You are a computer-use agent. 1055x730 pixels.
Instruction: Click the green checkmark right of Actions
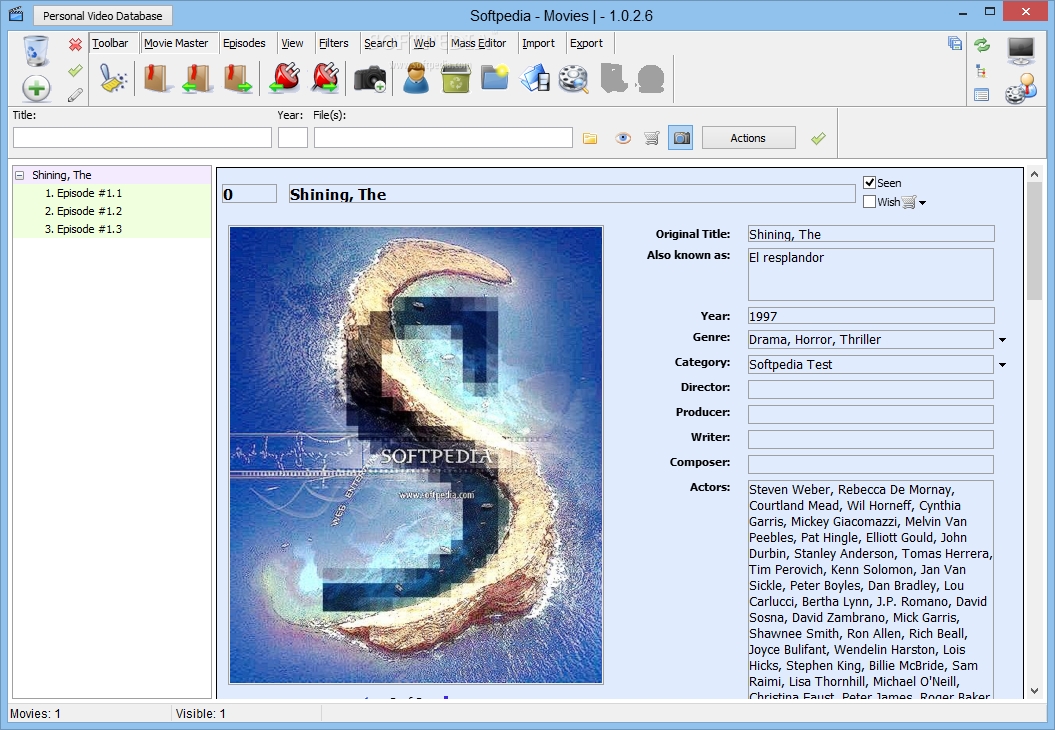click(818, 139)
